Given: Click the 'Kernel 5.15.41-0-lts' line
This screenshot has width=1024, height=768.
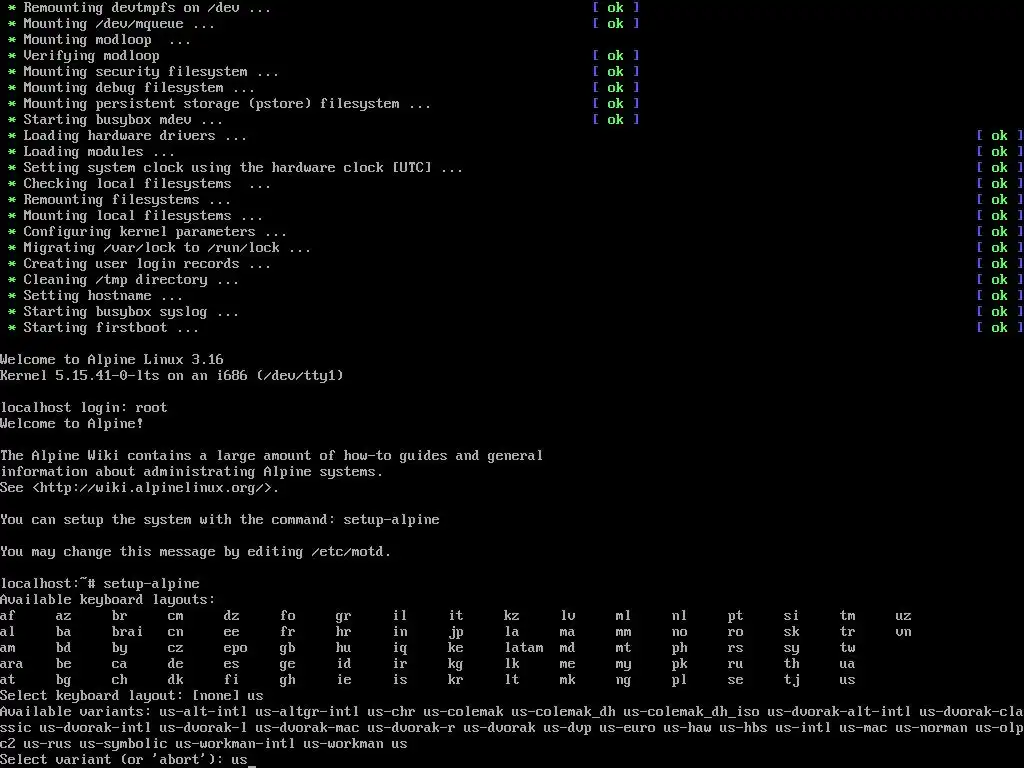Looking at the screenshot, I should [172, 376].
